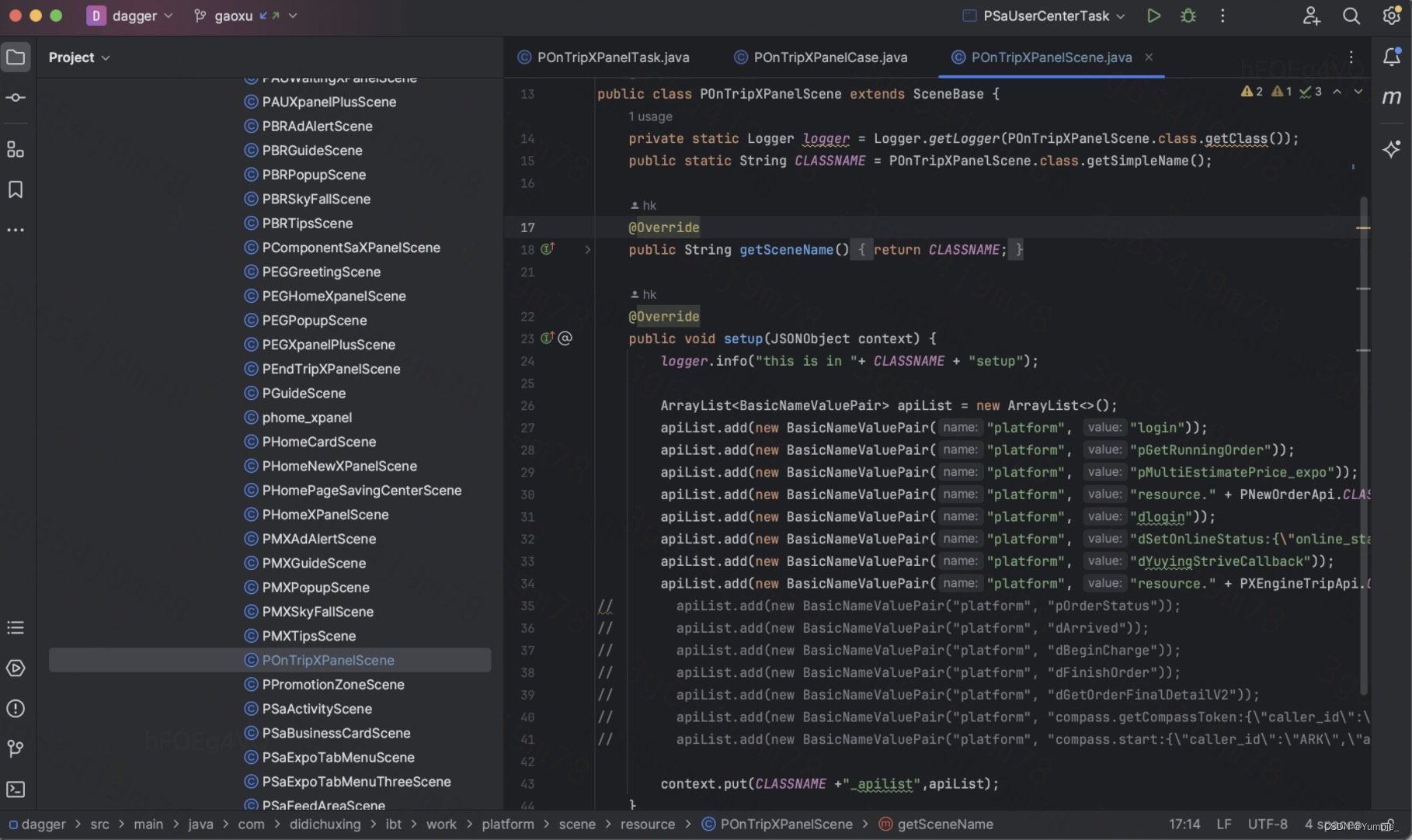The image size is (1412, 840).
Task: Open the Structure tool window icon
Action: [16, 149]
